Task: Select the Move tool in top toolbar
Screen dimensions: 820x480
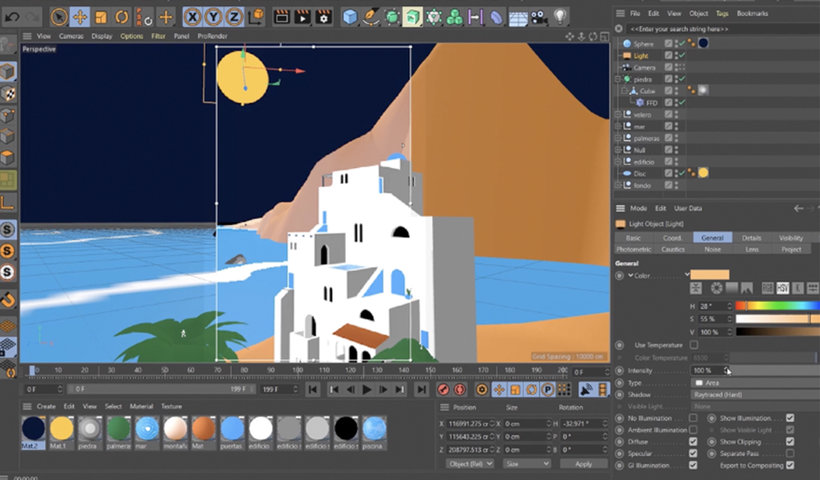Action: point(80,17)
